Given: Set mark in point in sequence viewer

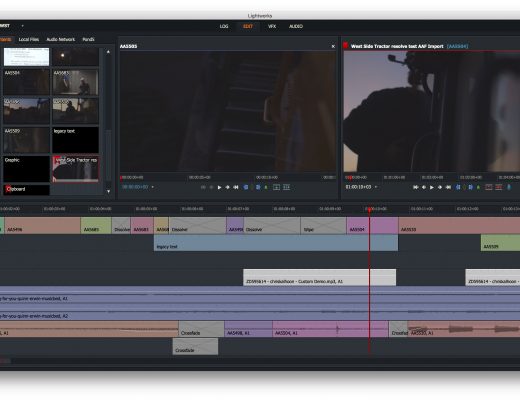Looking at the screenshot, I should [458, 187].
